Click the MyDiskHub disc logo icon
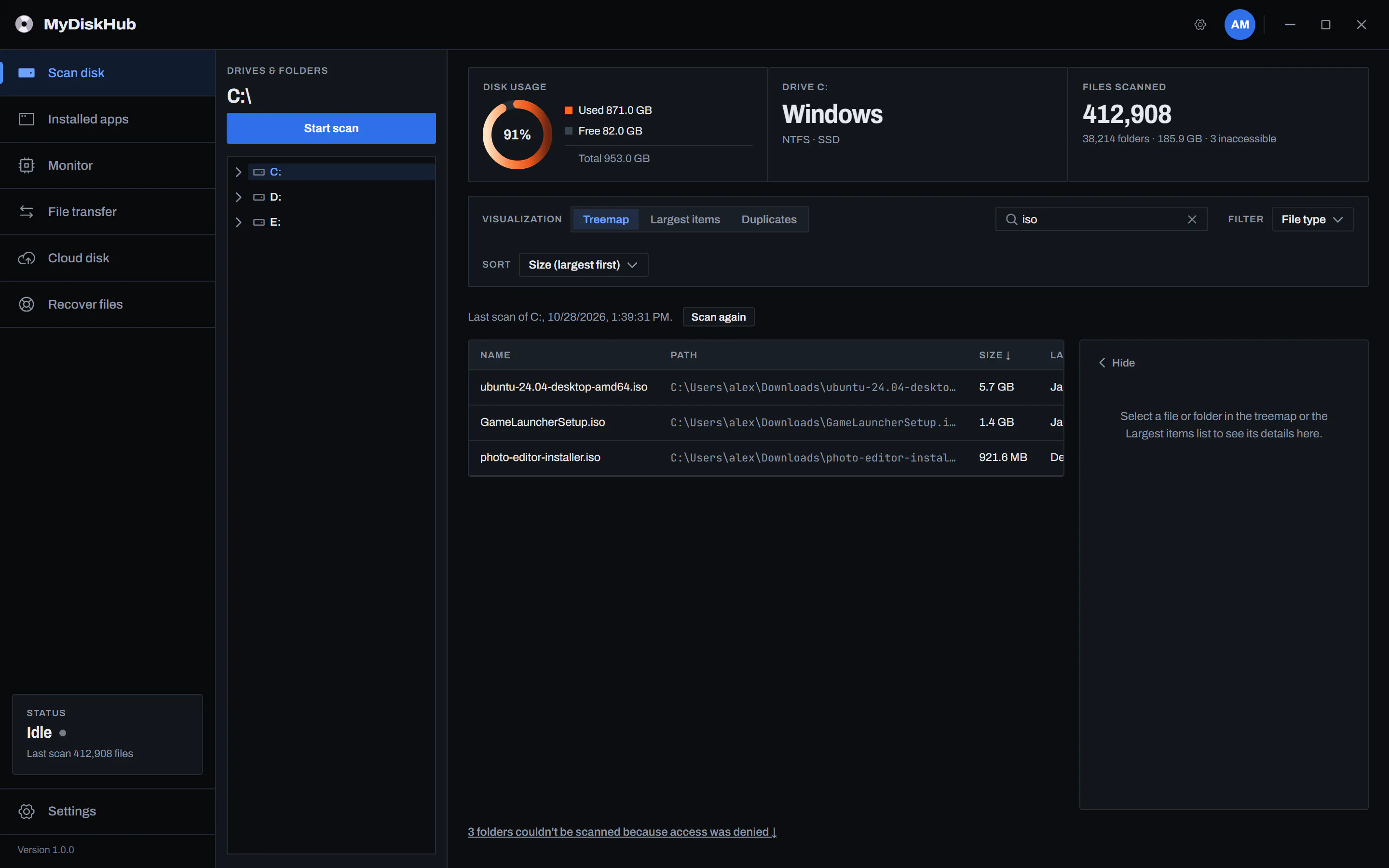Image resolution: width=1389 pixels, height=868 pixels. [x=24, y=24]
